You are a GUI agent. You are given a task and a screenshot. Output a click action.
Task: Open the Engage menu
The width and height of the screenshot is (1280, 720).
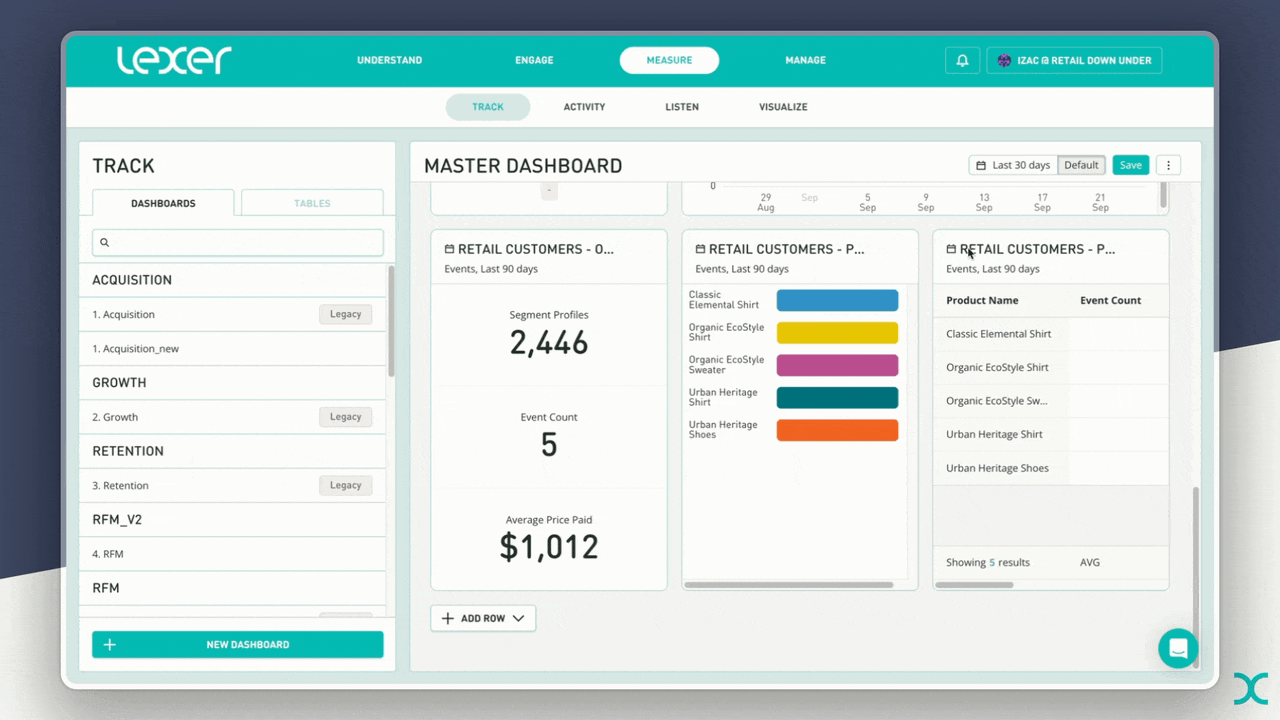534,60
